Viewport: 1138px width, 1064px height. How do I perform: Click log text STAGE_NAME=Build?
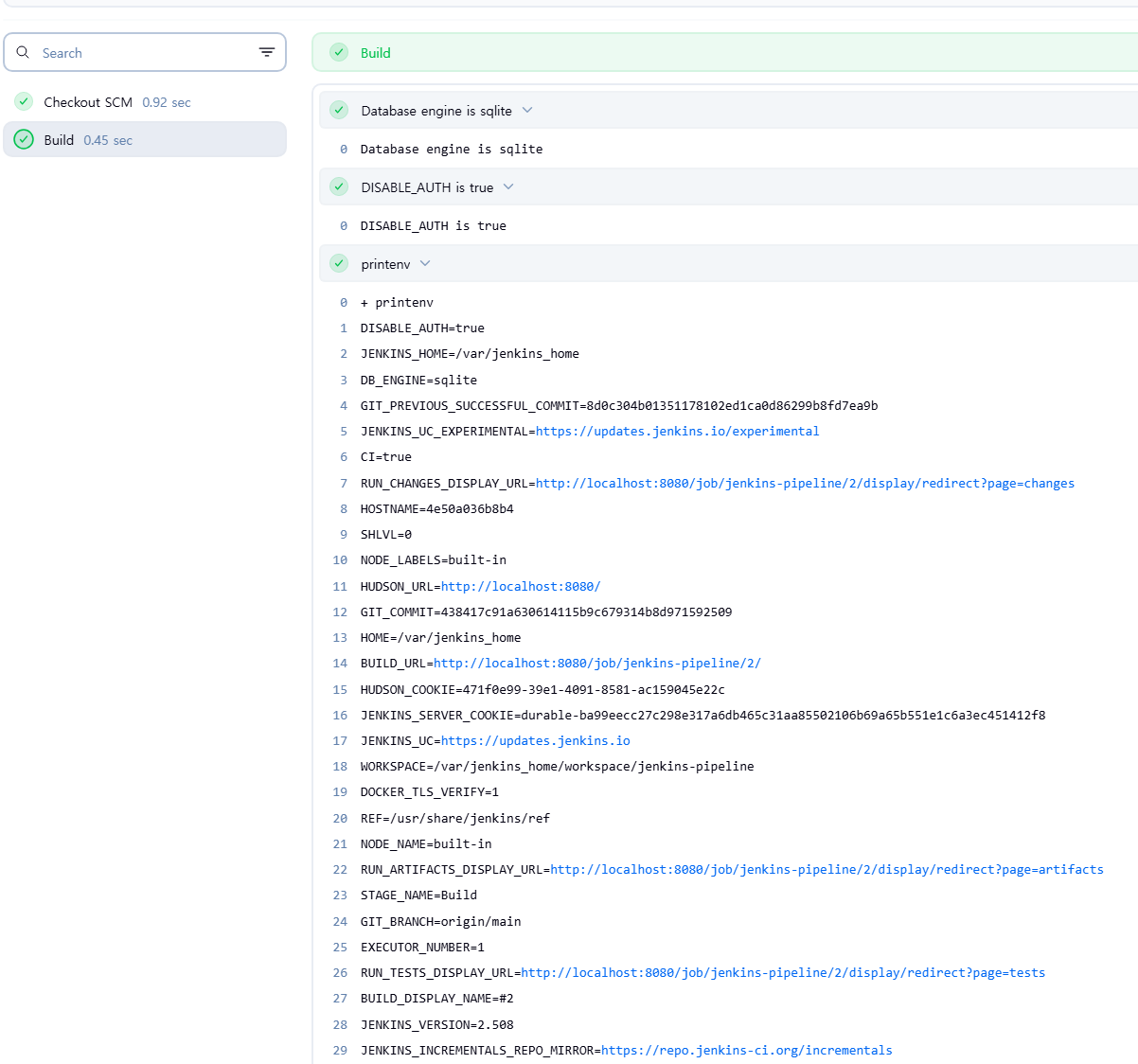418,895
